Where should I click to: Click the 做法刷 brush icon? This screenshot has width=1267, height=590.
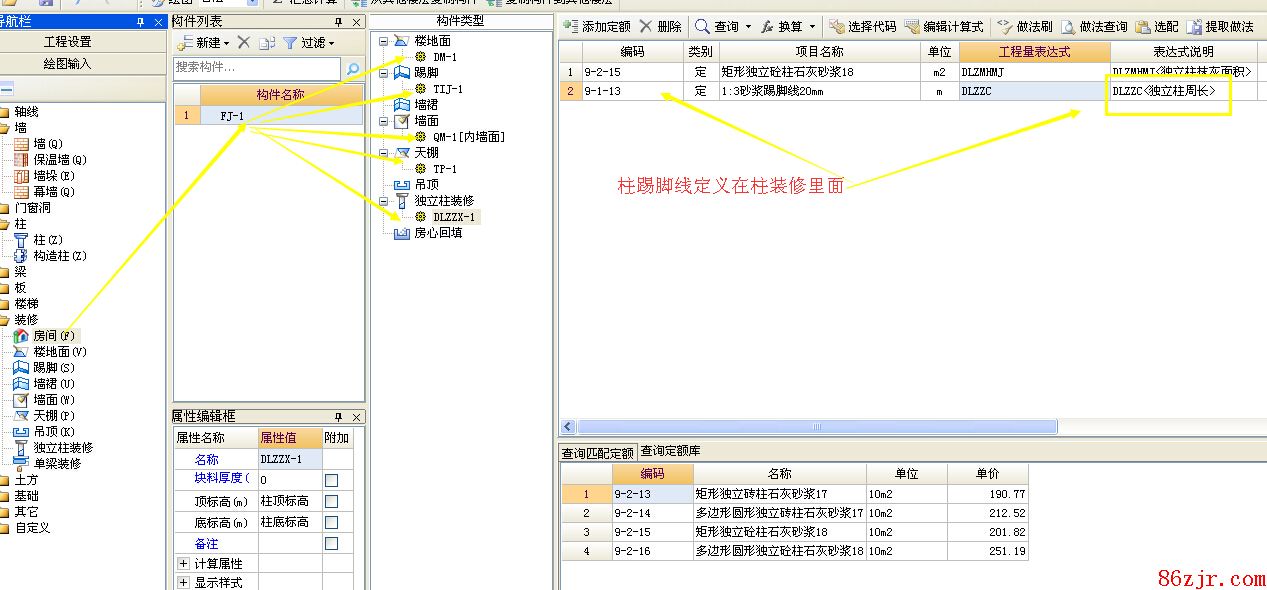point(1004,27)
